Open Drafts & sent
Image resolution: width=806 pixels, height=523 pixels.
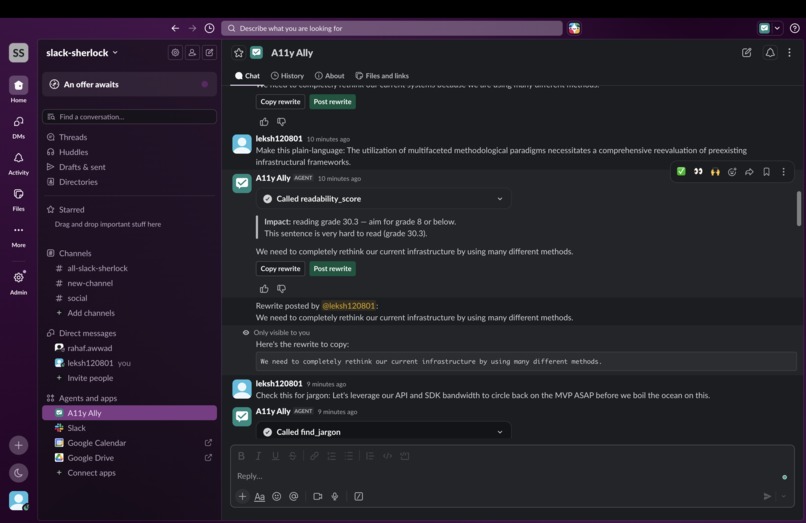(x=82, y=167)
